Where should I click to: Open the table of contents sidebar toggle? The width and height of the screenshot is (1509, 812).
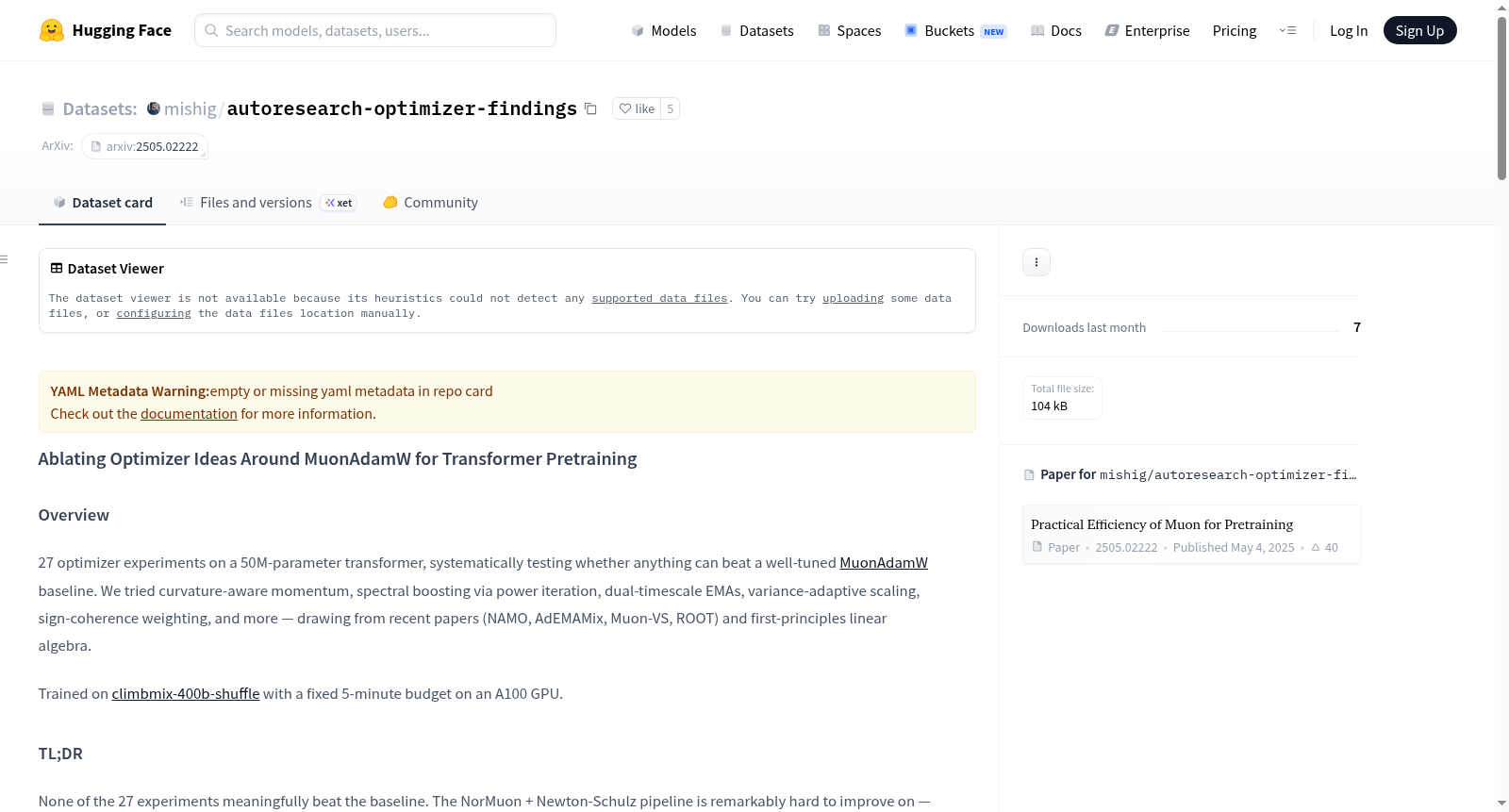pos(4,259)
